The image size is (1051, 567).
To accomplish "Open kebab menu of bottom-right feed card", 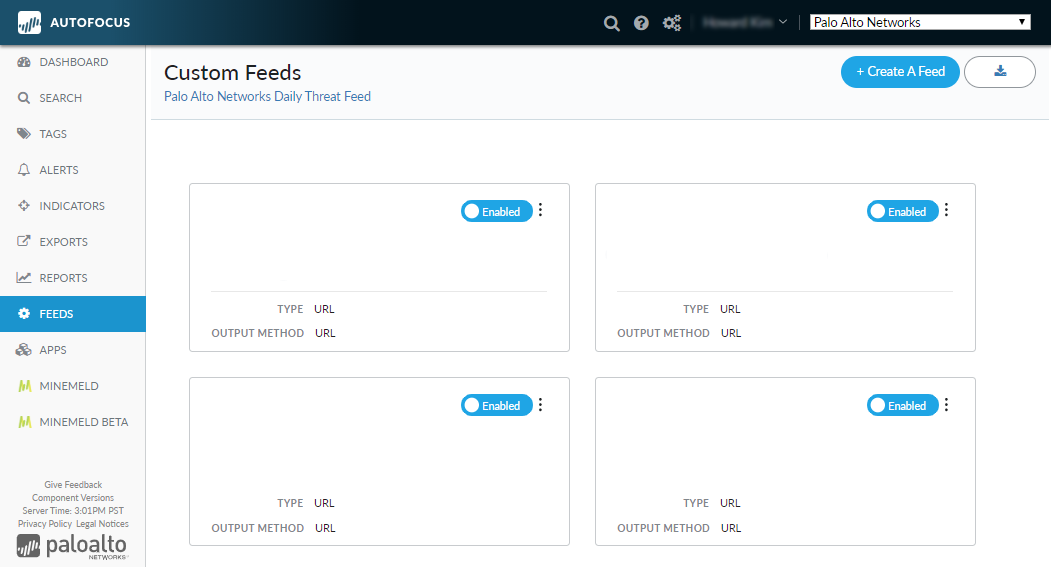I will (x=947, y=405).
